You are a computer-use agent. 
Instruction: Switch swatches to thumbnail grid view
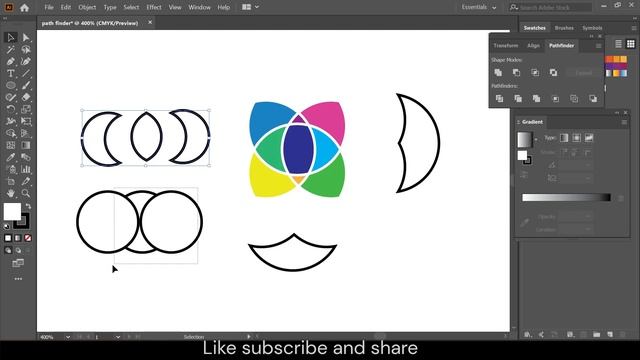tap(631, 44)
